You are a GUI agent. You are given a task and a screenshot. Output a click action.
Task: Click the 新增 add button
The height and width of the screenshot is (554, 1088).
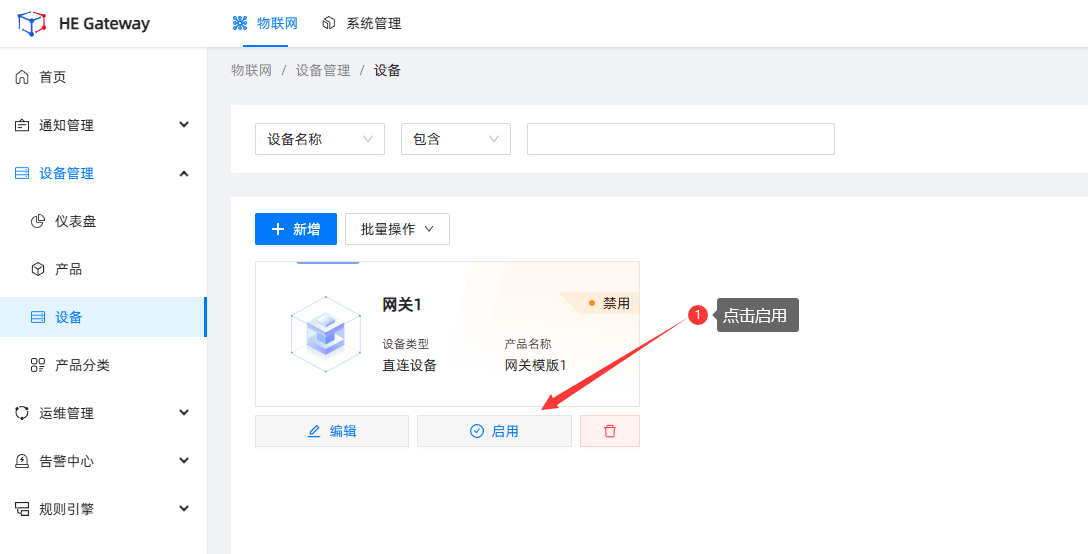click(296, 229)
